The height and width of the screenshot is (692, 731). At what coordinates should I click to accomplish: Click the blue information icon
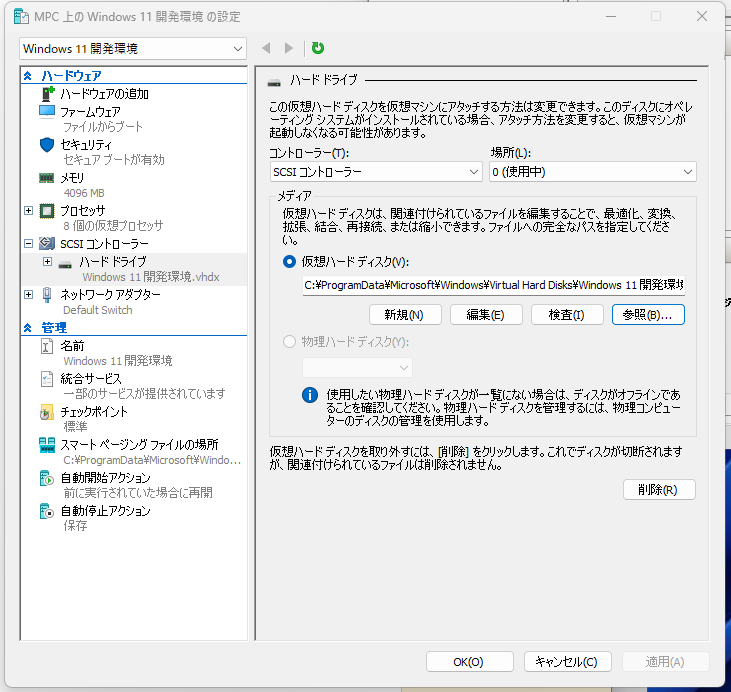pos(310,395)
